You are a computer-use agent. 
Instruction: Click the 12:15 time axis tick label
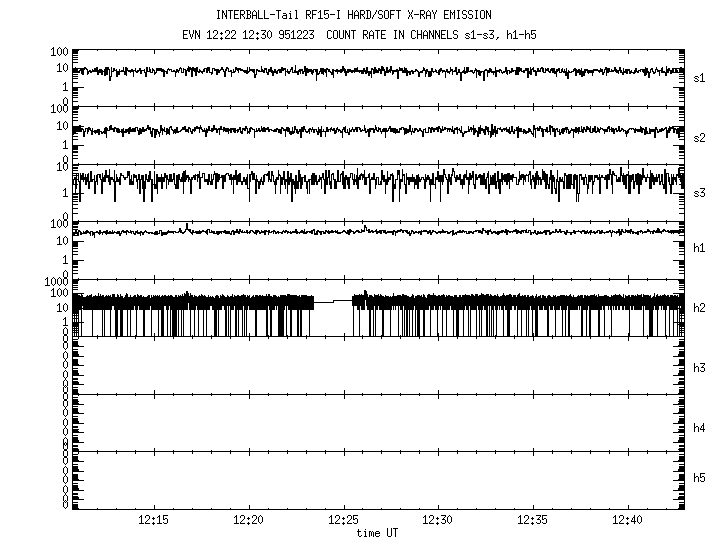point(153,520)
